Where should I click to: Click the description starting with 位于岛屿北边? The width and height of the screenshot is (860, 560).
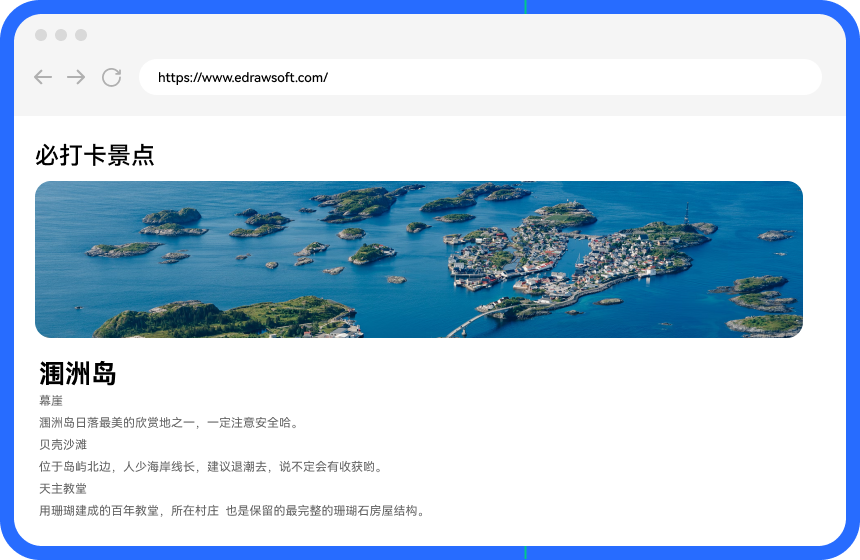point(211,466)
